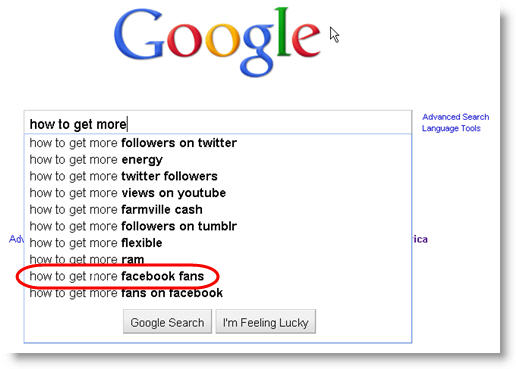The width and height of the screenshot is (516, 369).
Task: Select circled 'facebook fans' suggestion
Action: tap(218, 276)
